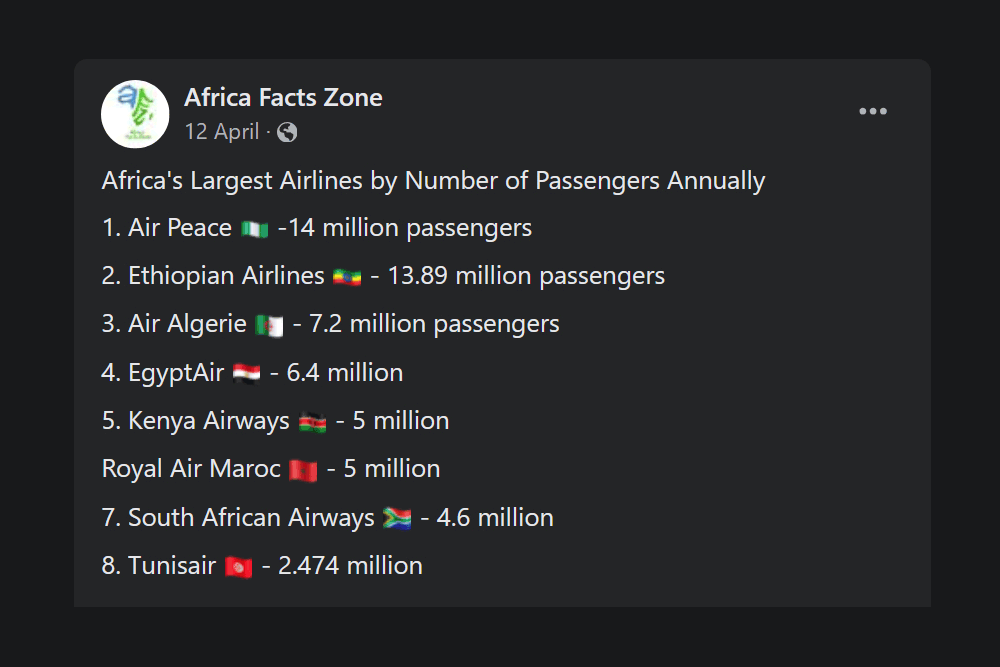Click the Kenyan flag emoji
Image resolution: width=1000 pixels, height=667 pixels.
[x=314, y=421]
